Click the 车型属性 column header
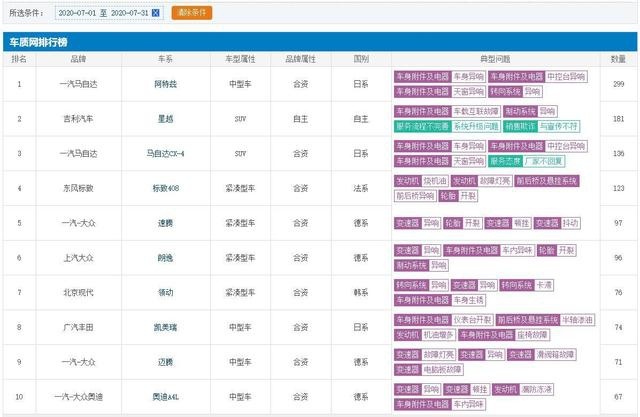Screen dimensions: 640x417 coord(240,59)
